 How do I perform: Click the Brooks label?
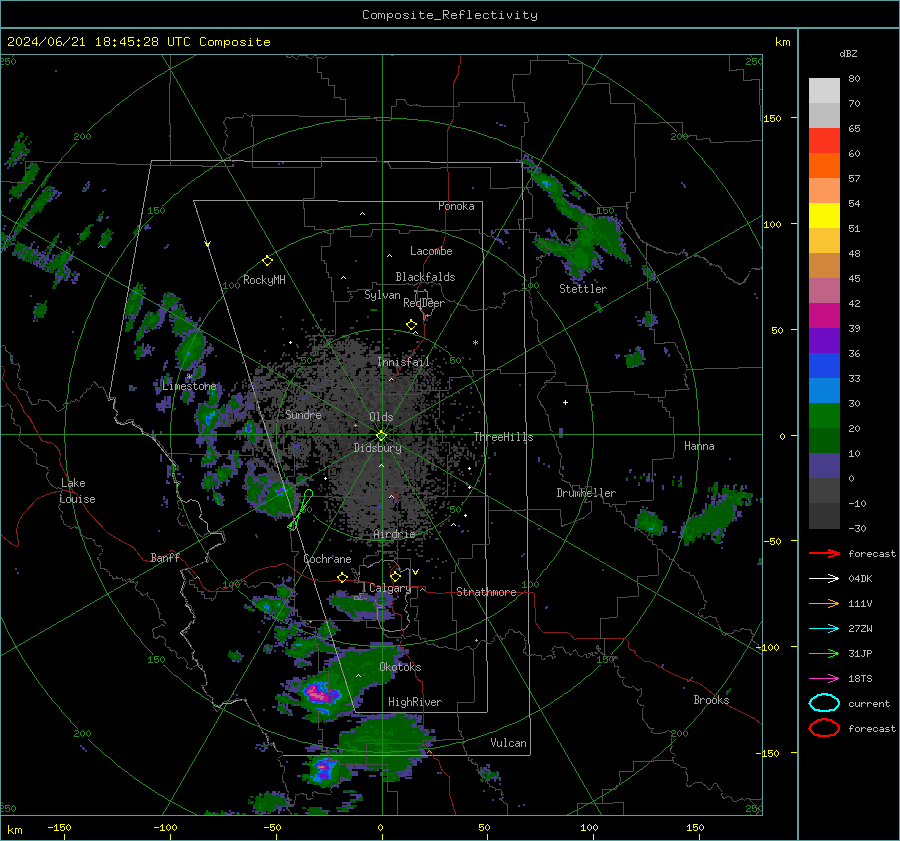711,700
